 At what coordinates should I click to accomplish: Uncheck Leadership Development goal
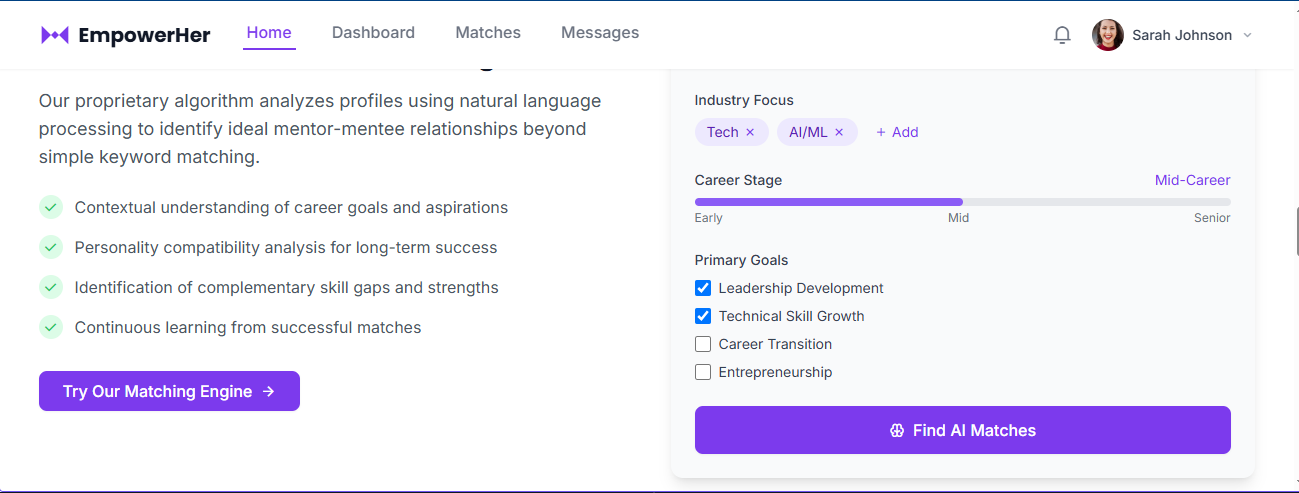pyautogui.click(x=703, y=288)
